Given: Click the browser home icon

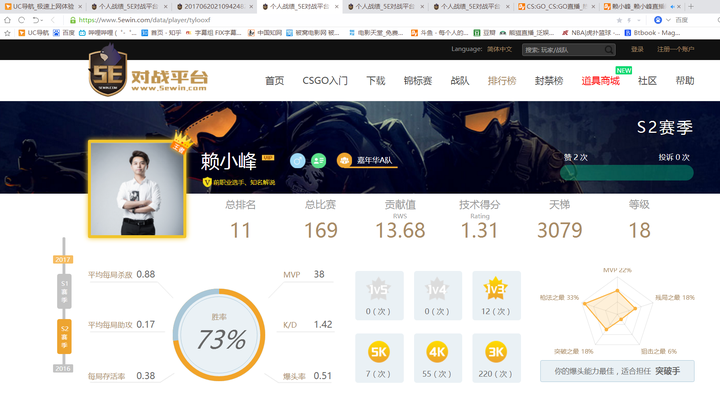Looking at the screenshot, I should tap(7, 20).
